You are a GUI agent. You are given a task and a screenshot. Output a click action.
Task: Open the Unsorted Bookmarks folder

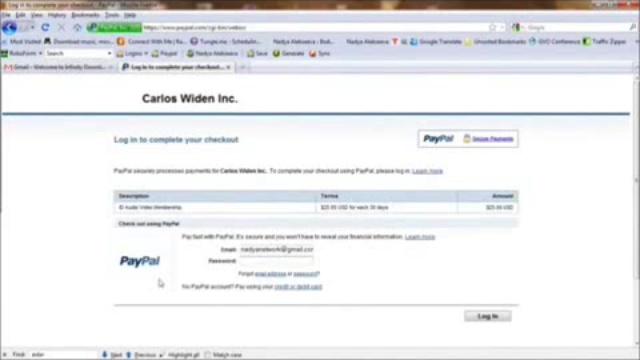tap(496, 42)
